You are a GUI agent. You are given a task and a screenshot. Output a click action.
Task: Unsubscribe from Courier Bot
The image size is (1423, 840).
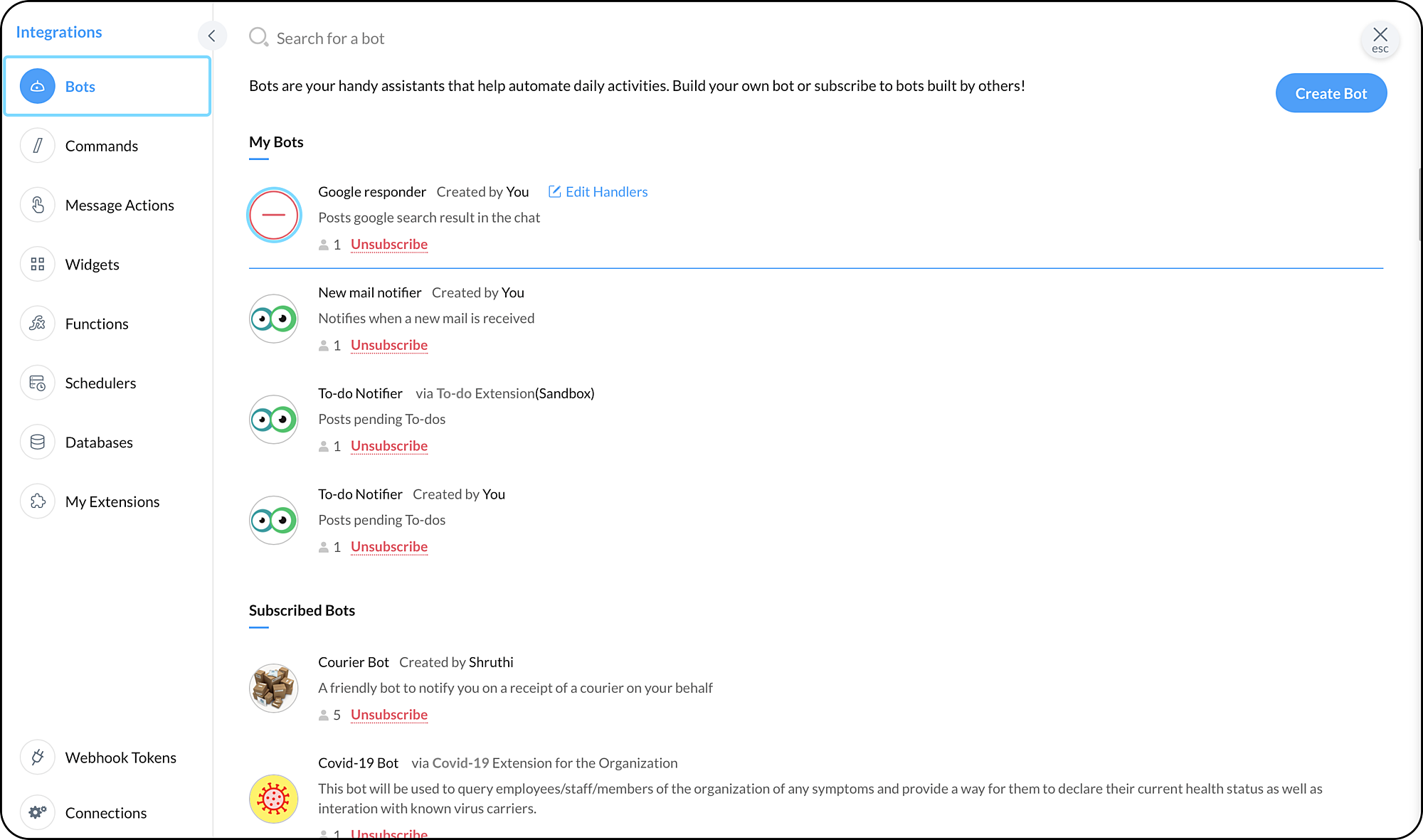point(388,714)
